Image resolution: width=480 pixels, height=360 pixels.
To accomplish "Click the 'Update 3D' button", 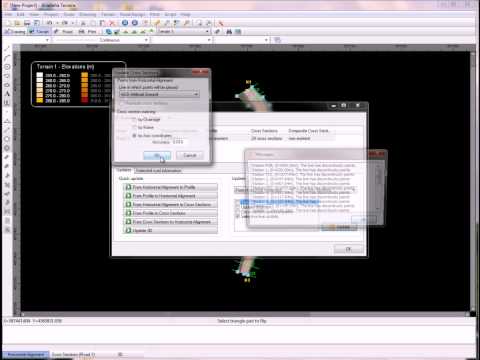I will 170,231.
